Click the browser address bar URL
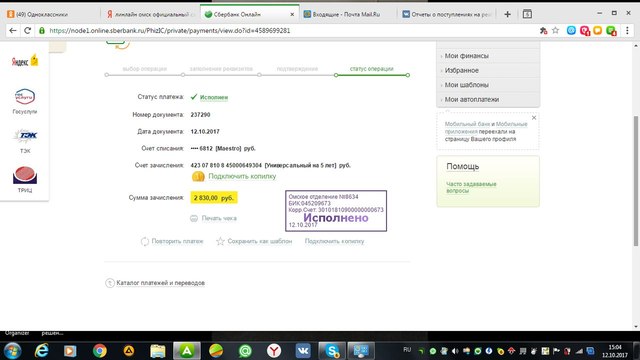Viewport: 640px width, 360px height. [x=170, y=31]
